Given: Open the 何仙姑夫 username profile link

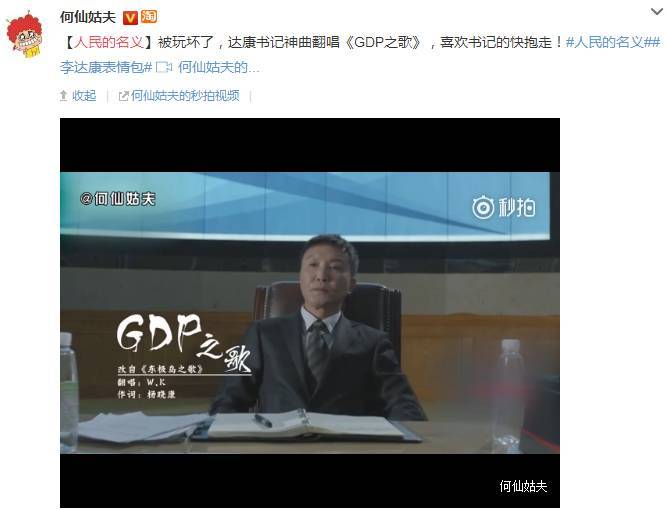Looking at the screenshot, I should (x=88, y=17).
